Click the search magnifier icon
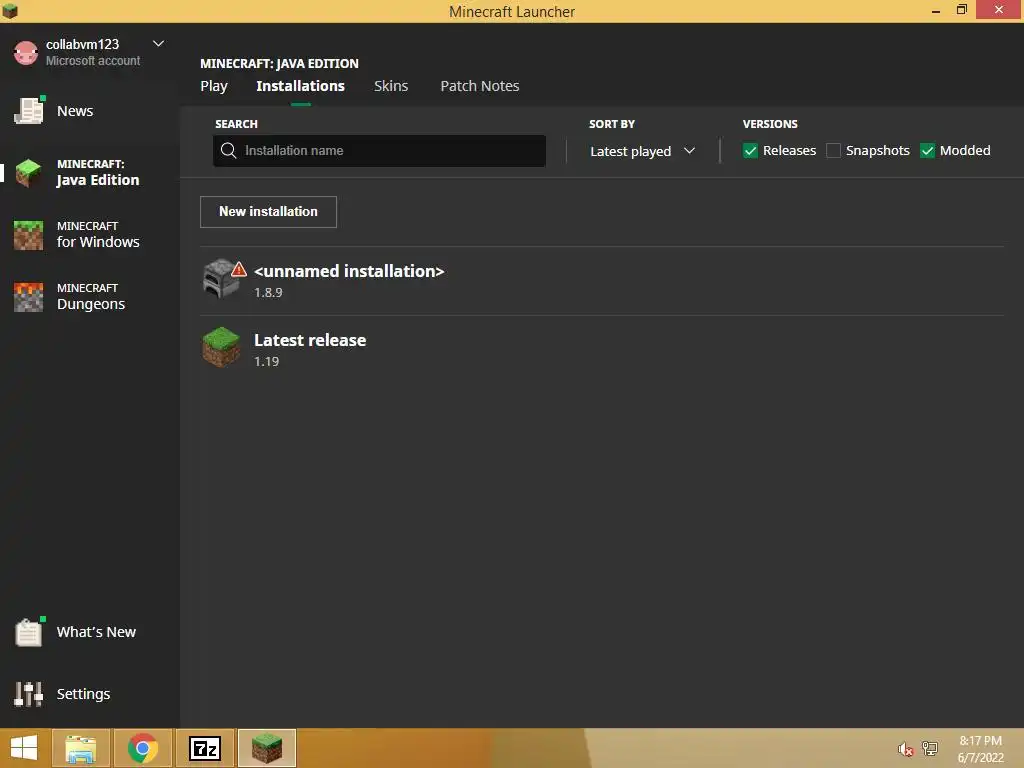 click(229, 151)
